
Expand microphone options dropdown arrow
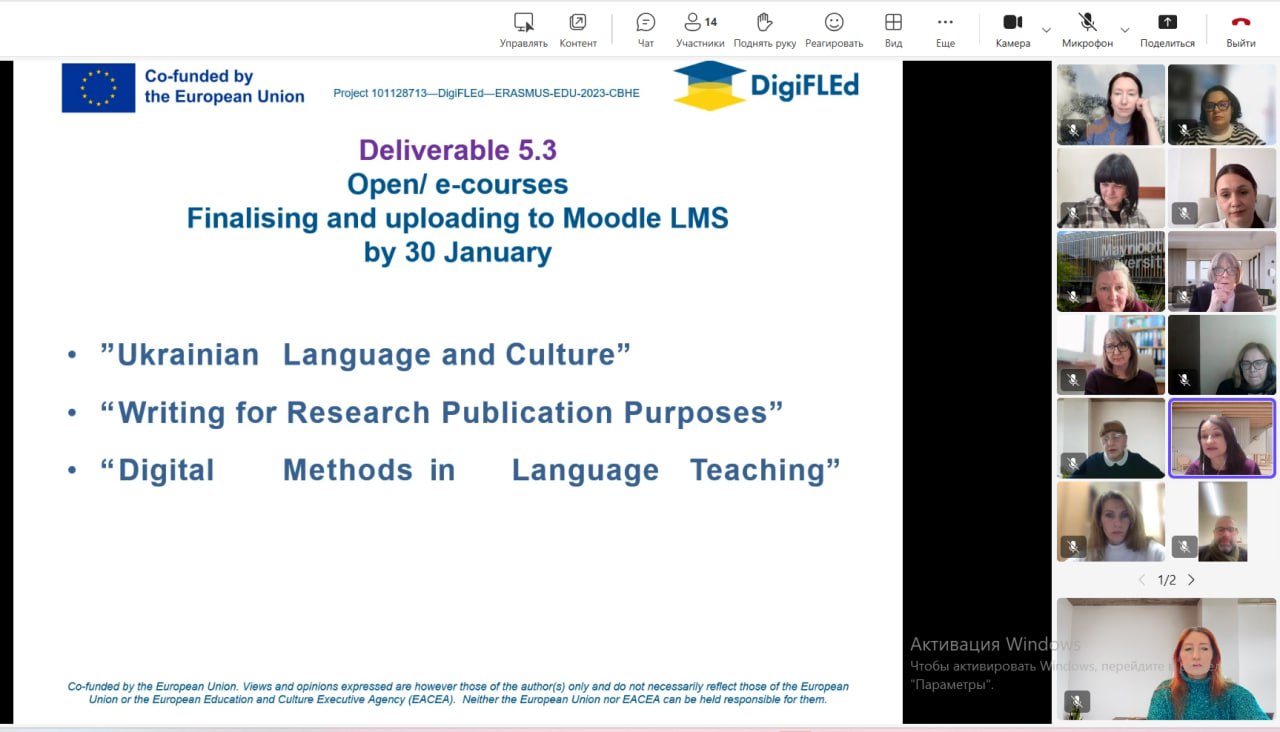[x=1124, y=30]
